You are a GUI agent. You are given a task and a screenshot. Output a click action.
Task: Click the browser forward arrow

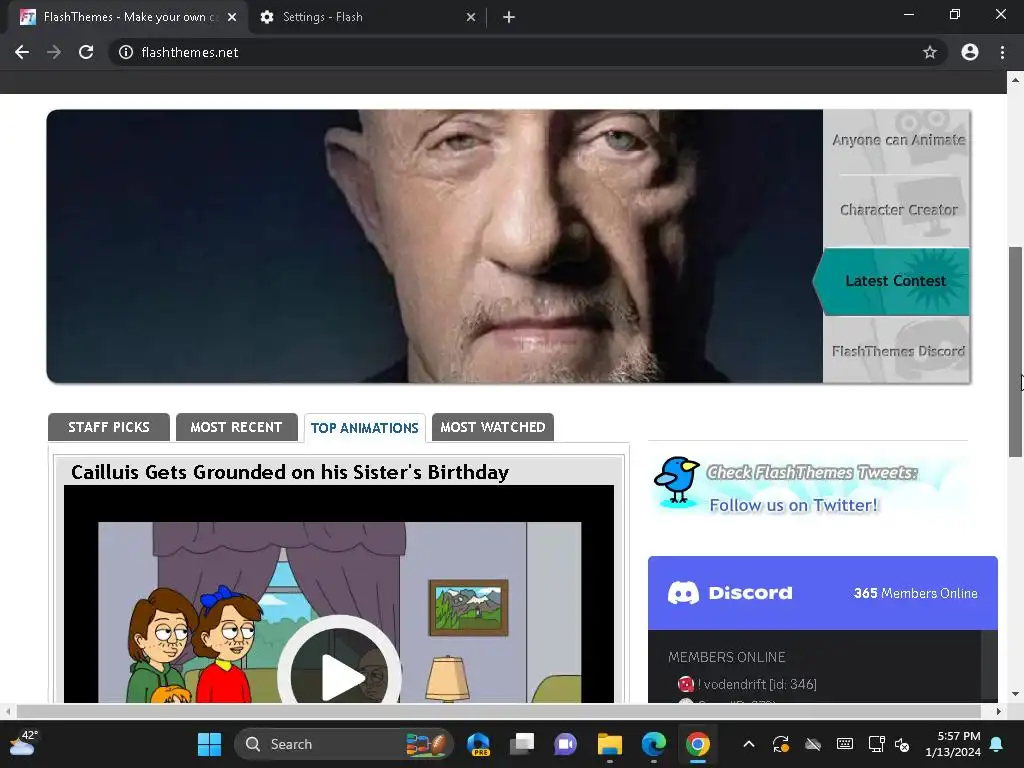tap(54, 52)
